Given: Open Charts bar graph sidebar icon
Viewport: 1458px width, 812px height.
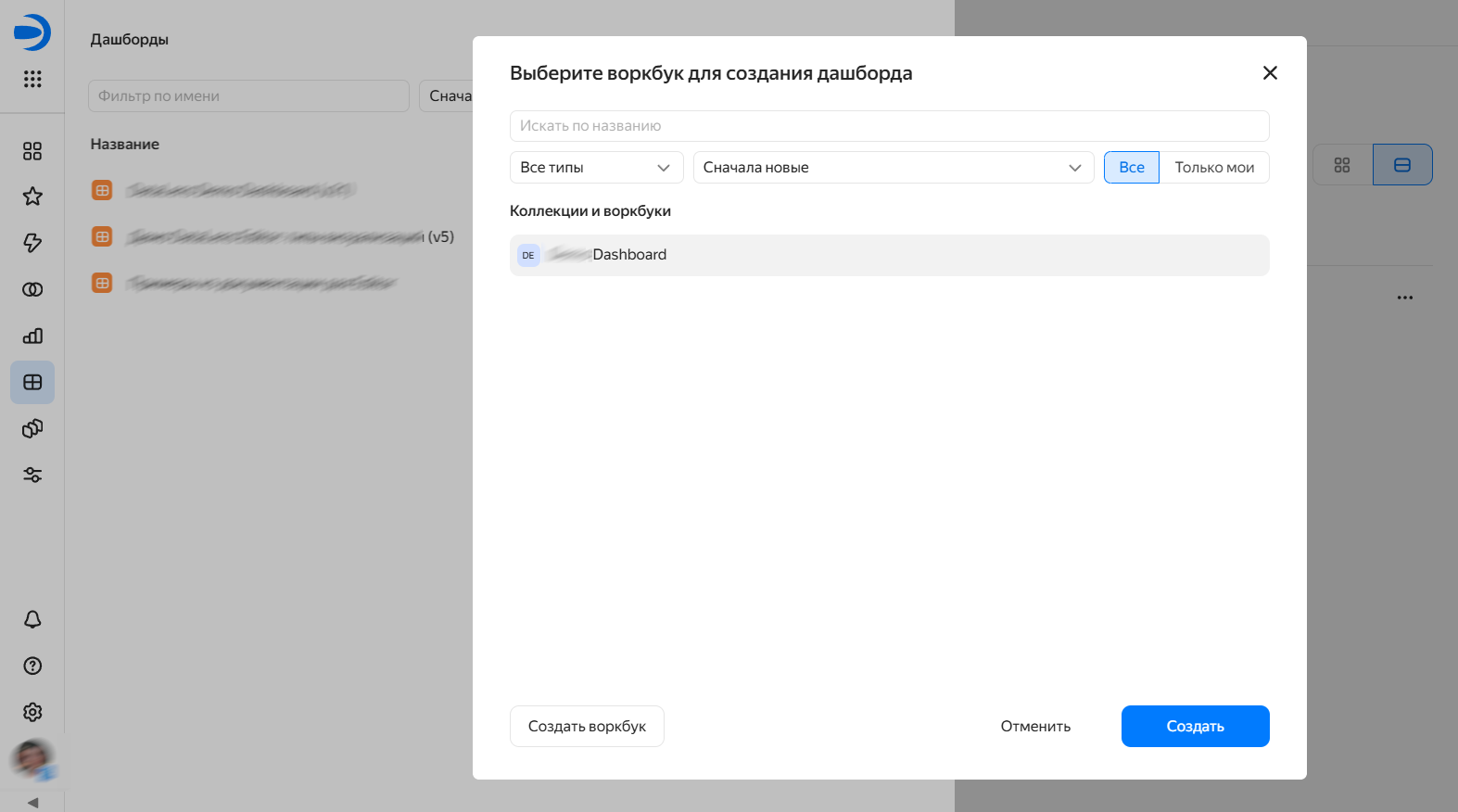Looking at the screenshot, I should pos(32,336).
